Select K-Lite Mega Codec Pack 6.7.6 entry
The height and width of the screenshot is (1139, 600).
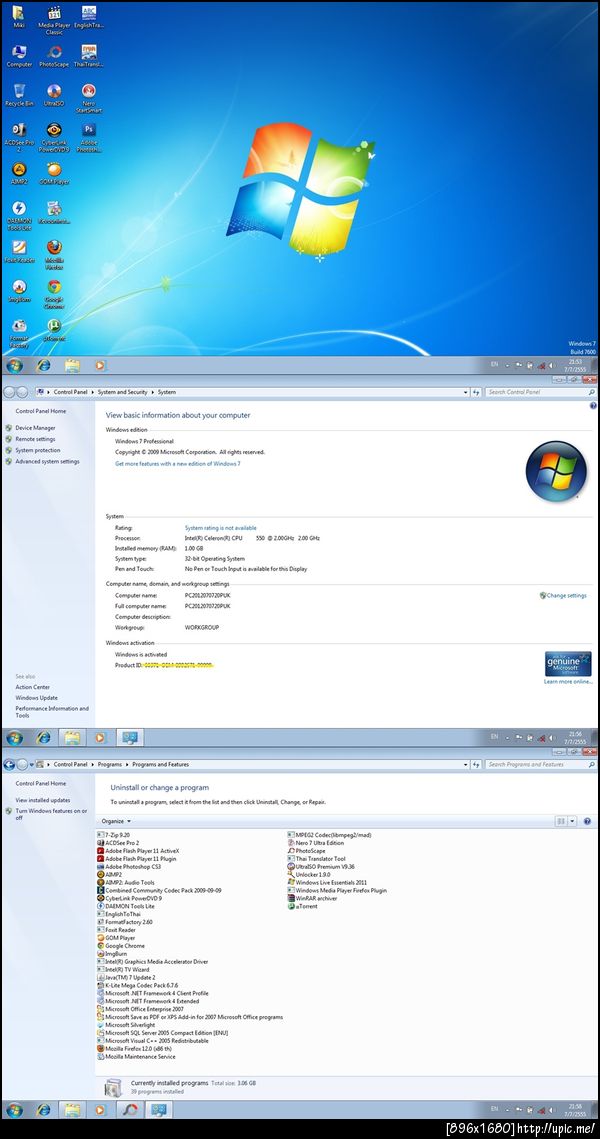(x=137, y=986)
